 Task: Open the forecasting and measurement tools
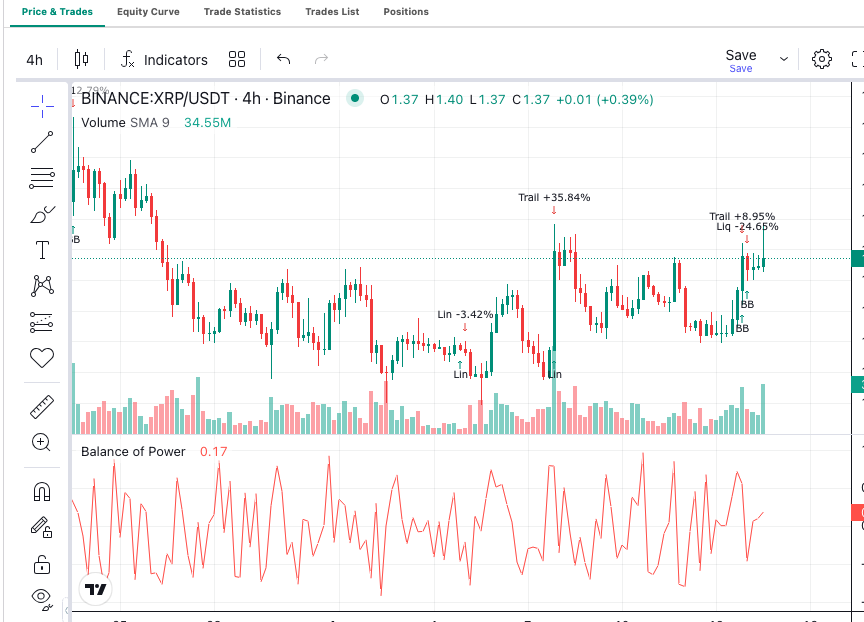[42, 322]
